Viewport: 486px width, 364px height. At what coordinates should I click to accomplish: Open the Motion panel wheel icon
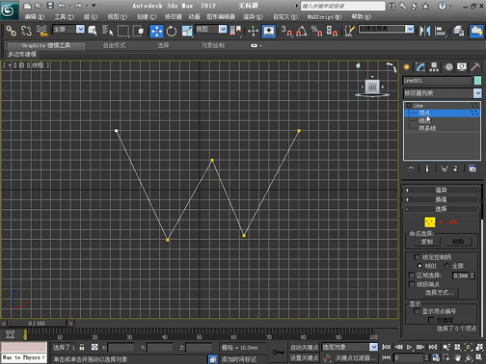coord(449,67)
